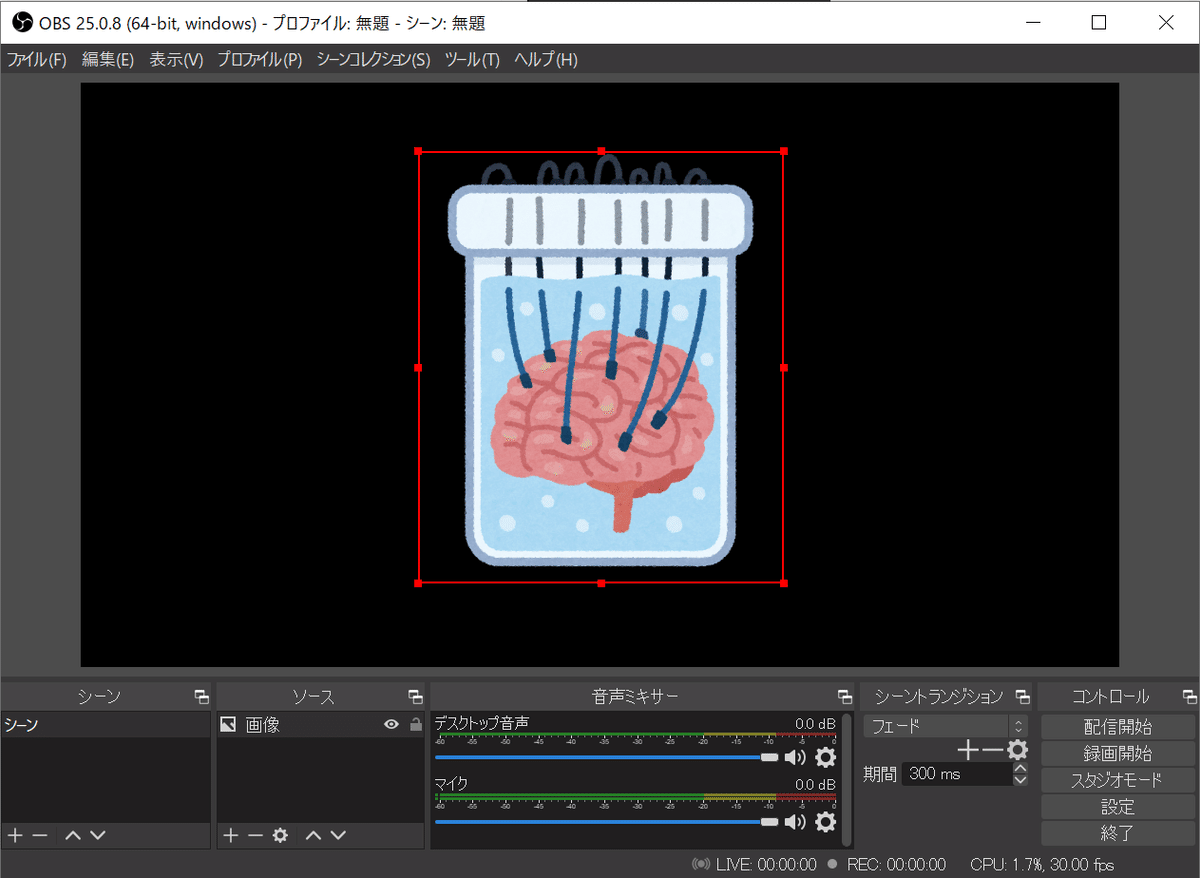Click the CPU: 1.7%, 30.00 fps status text
The image size is (1200, 878).
coord(1041,864)
